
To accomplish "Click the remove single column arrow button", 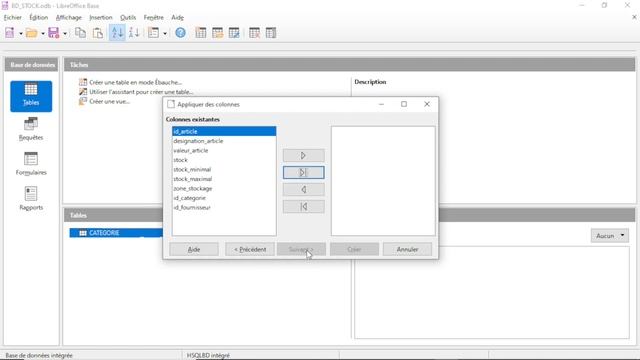I will coord(304,189).
